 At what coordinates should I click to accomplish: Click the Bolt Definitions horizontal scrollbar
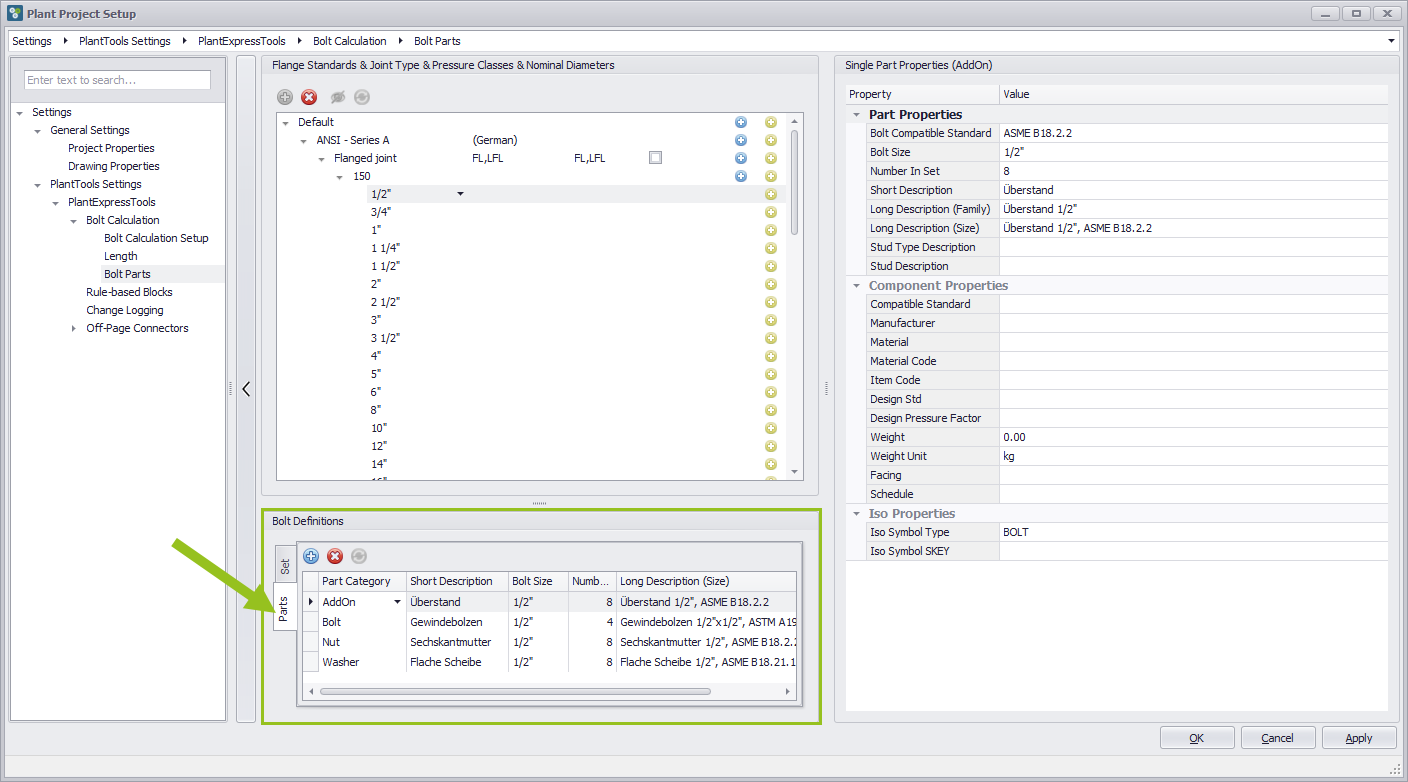[x=516, y=691]
